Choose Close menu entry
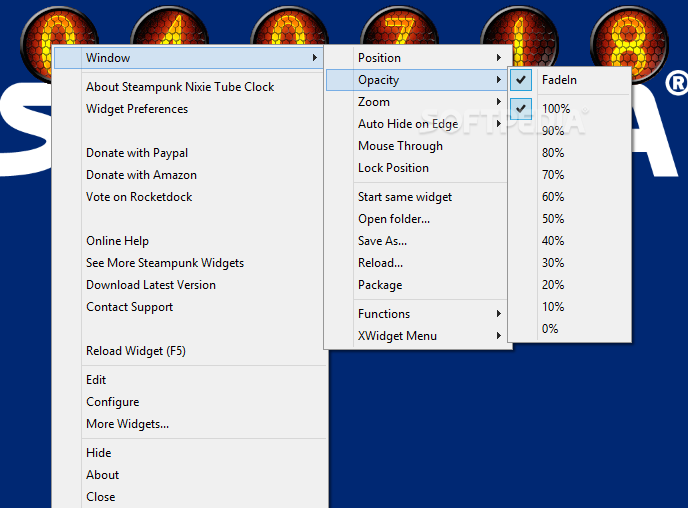Viewport: 688px width, 508px height. click(190, 497)
